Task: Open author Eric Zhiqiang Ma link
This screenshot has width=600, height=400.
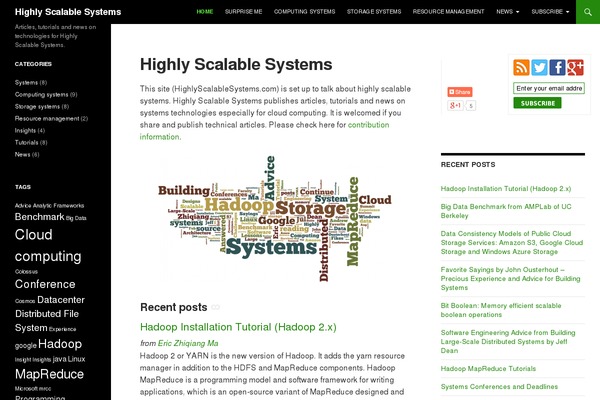Action: 188,343
